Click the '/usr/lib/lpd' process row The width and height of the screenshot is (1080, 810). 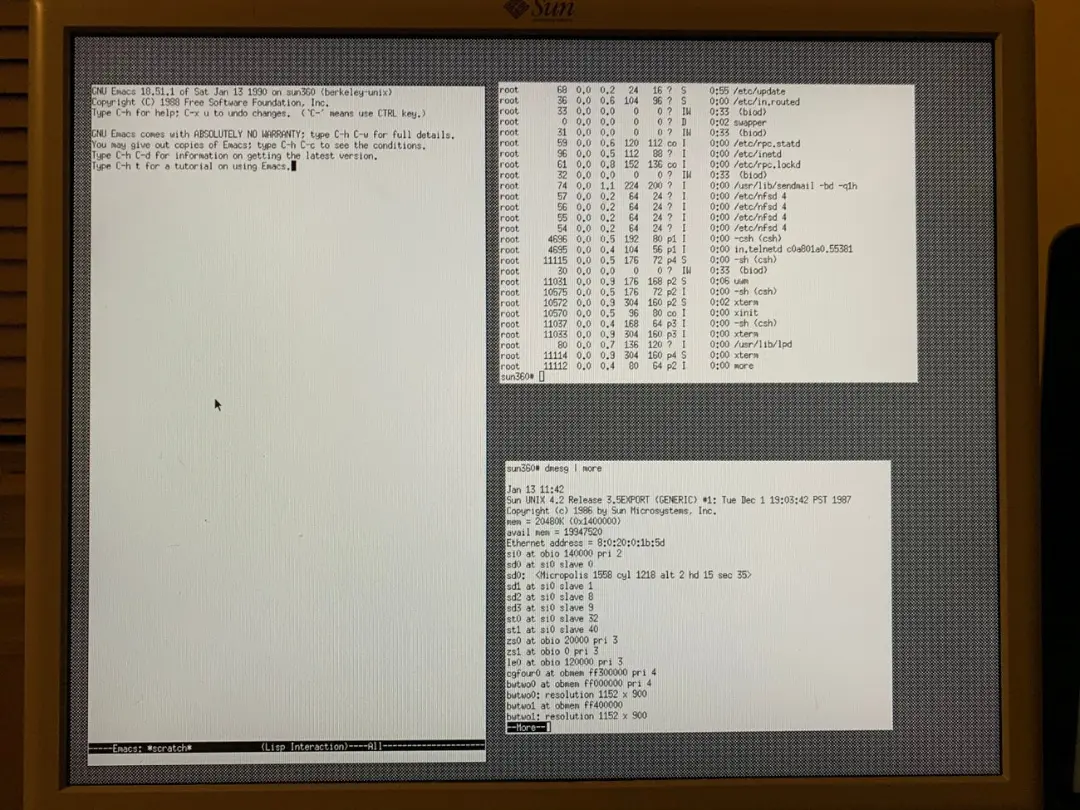646,344
